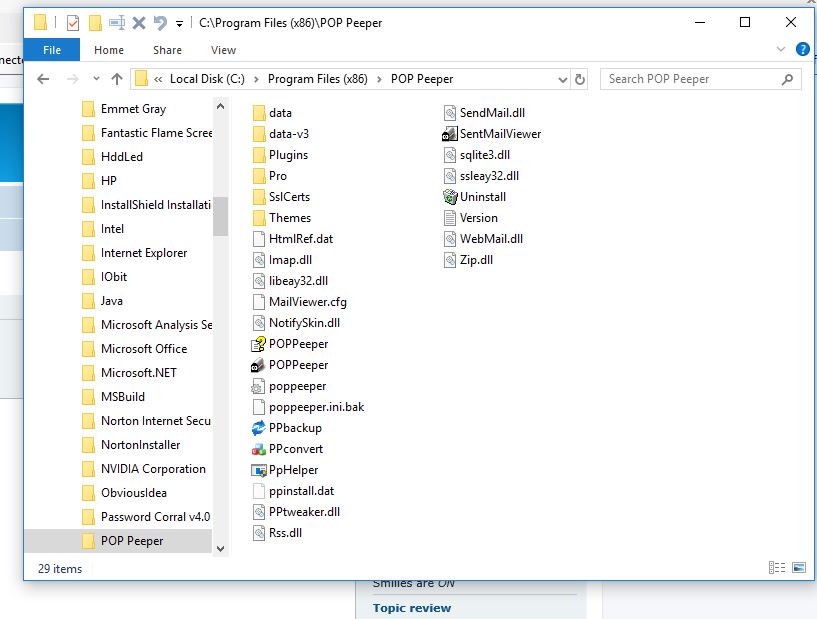Open the data-v3 folder icon
817x619 pixels.
tap(258, 134)
